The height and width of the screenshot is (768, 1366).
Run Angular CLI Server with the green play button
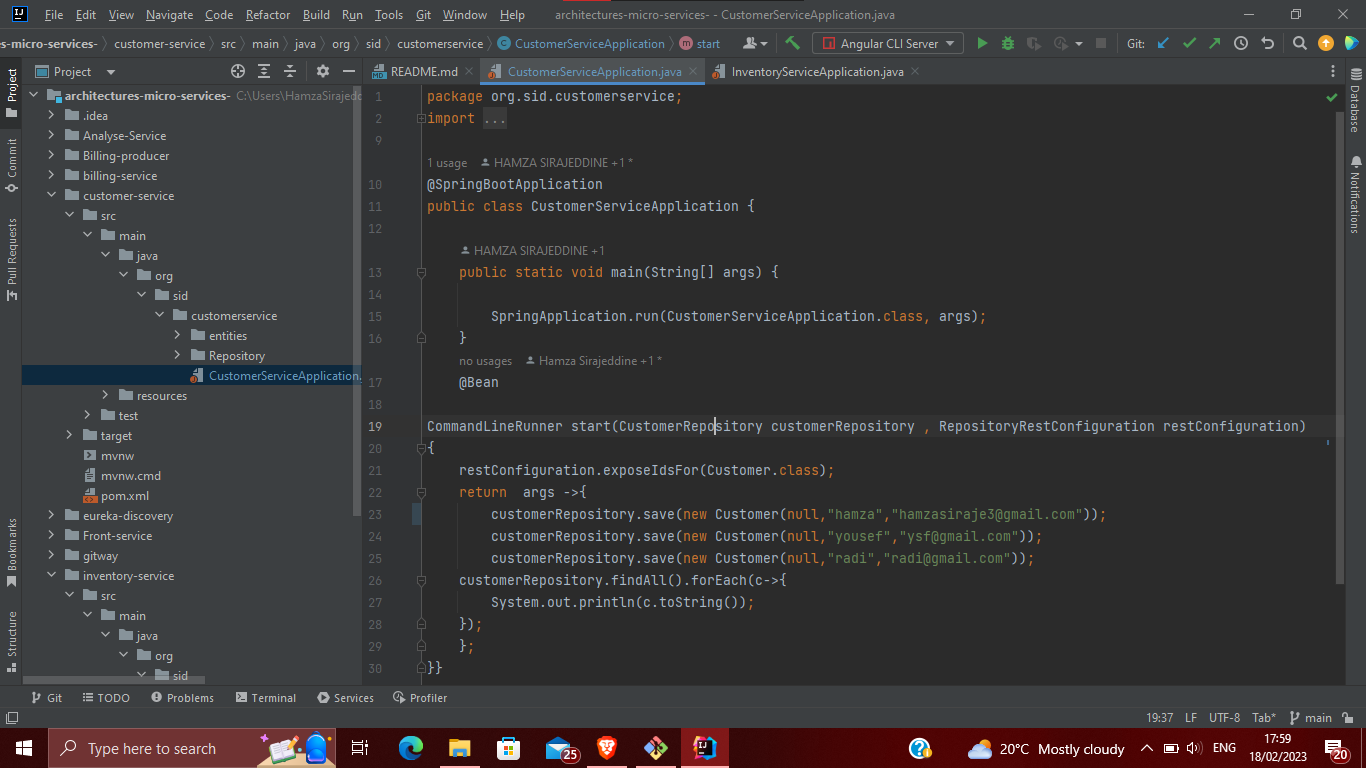982,43
